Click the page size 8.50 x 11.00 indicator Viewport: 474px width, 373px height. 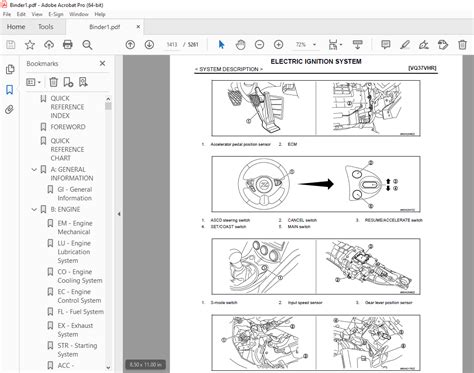point(146,365)
